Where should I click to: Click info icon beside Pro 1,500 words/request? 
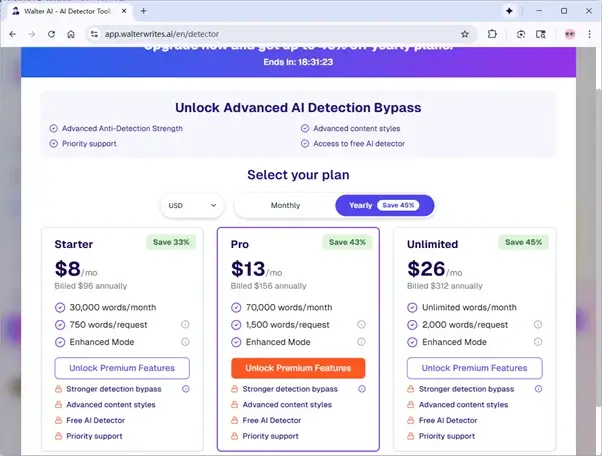coord(361,325)
